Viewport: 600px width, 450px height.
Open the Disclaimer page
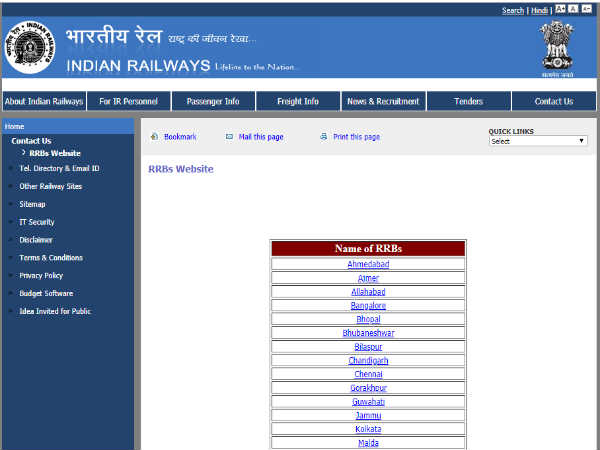(x=36, y=240)
